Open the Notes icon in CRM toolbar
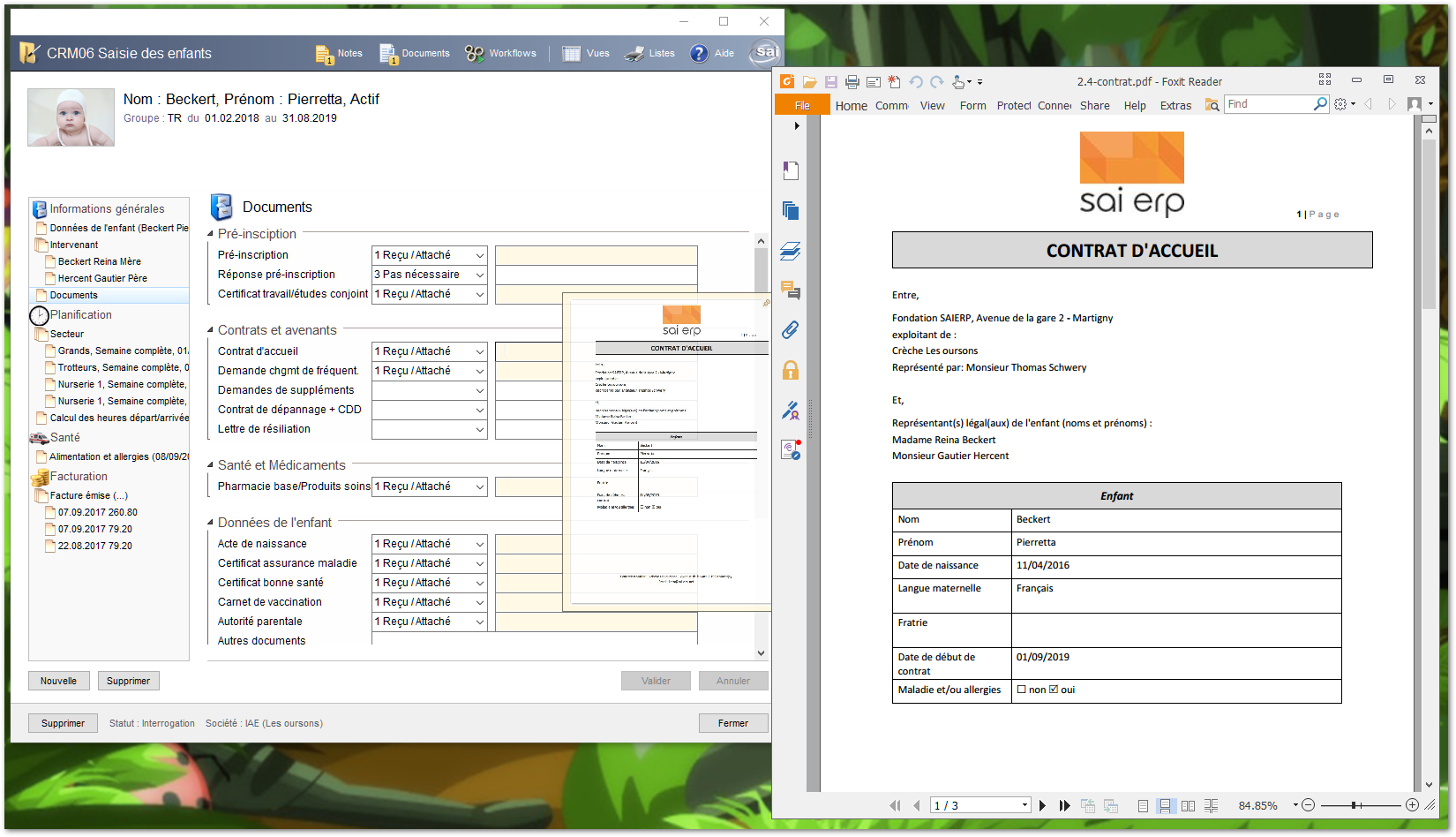 tap(325, 54)
